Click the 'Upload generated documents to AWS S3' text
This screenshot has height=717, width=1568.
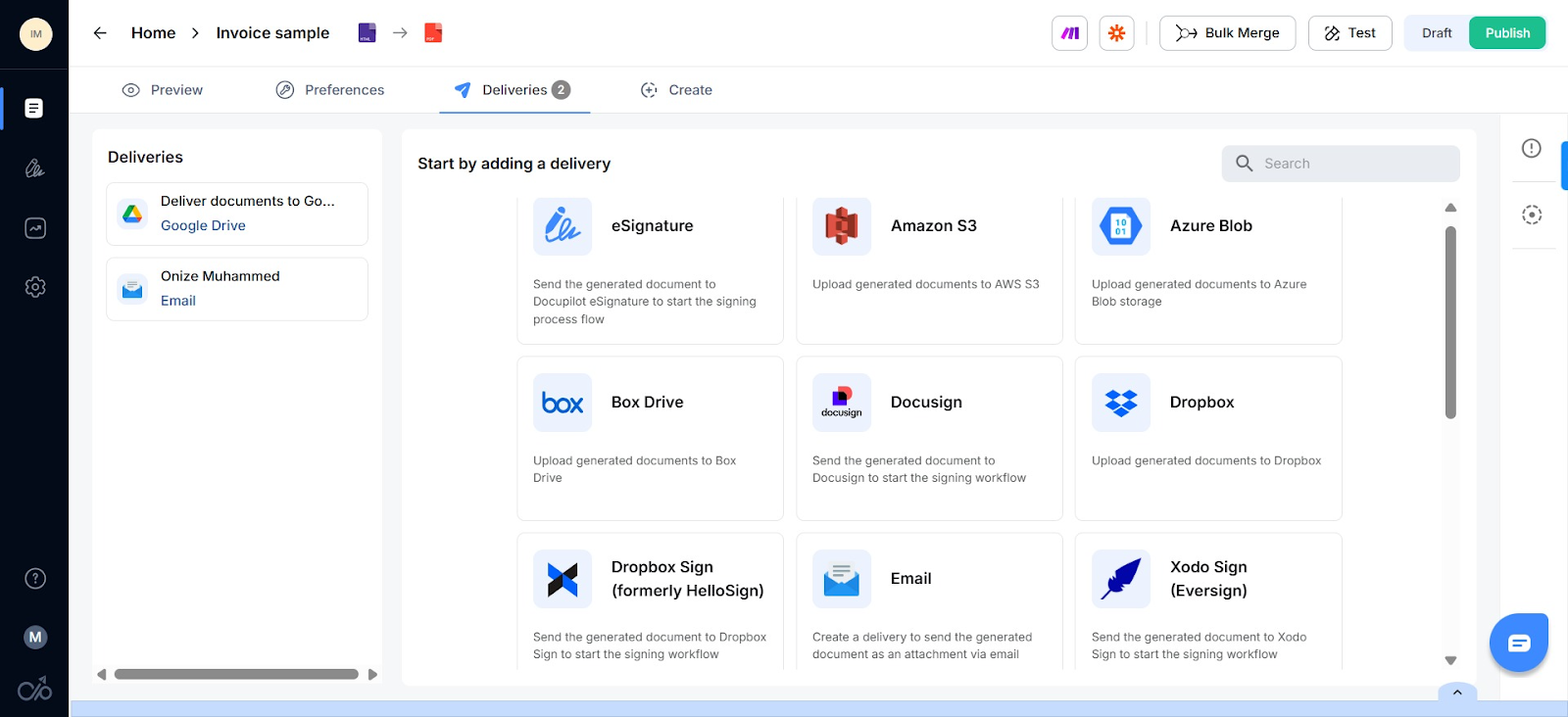pos(926,284)
